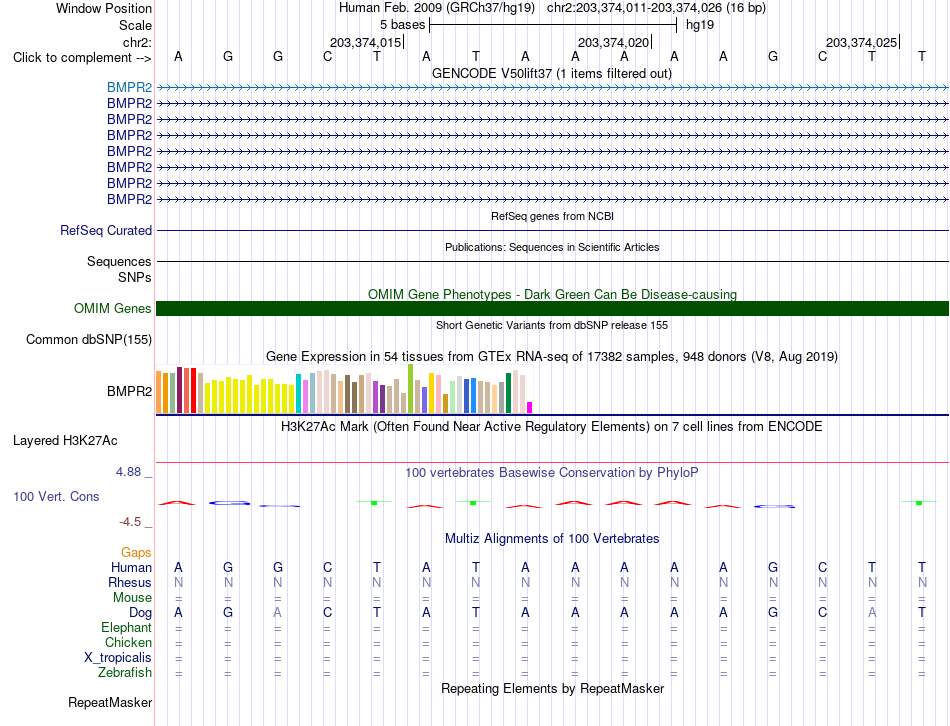Click the 100 Vert. Cons track label

56,496
